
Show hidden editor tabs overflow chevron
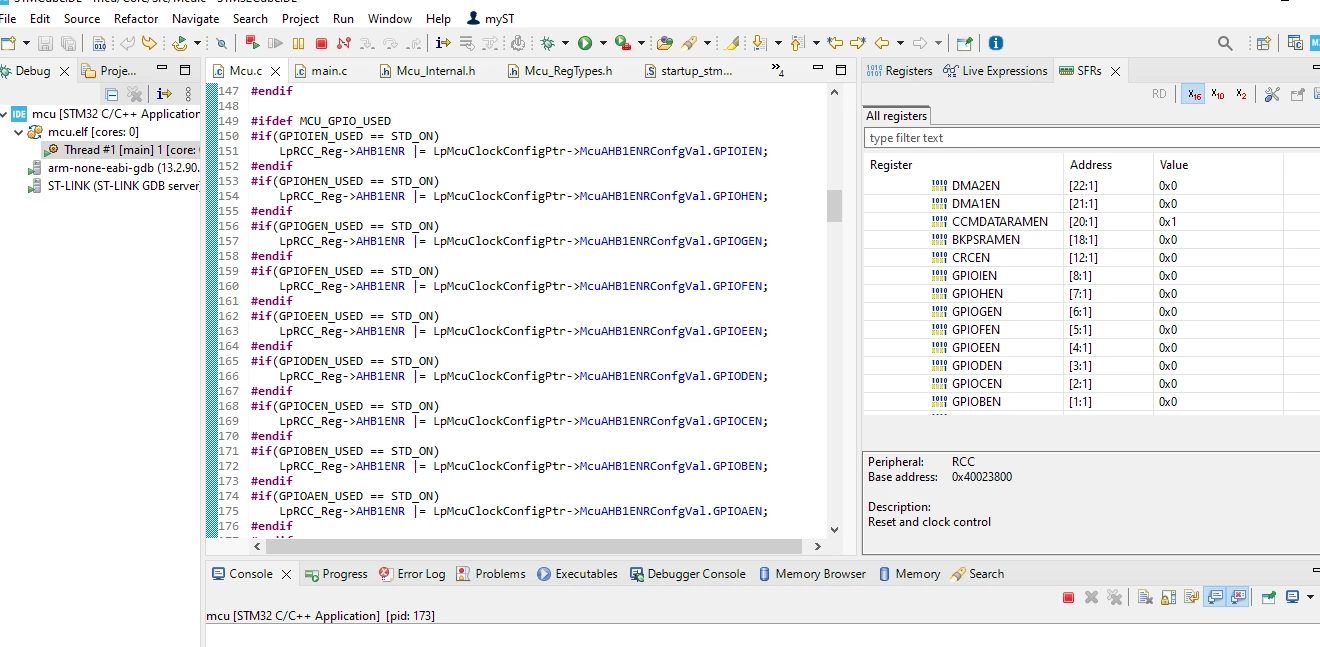777,70
